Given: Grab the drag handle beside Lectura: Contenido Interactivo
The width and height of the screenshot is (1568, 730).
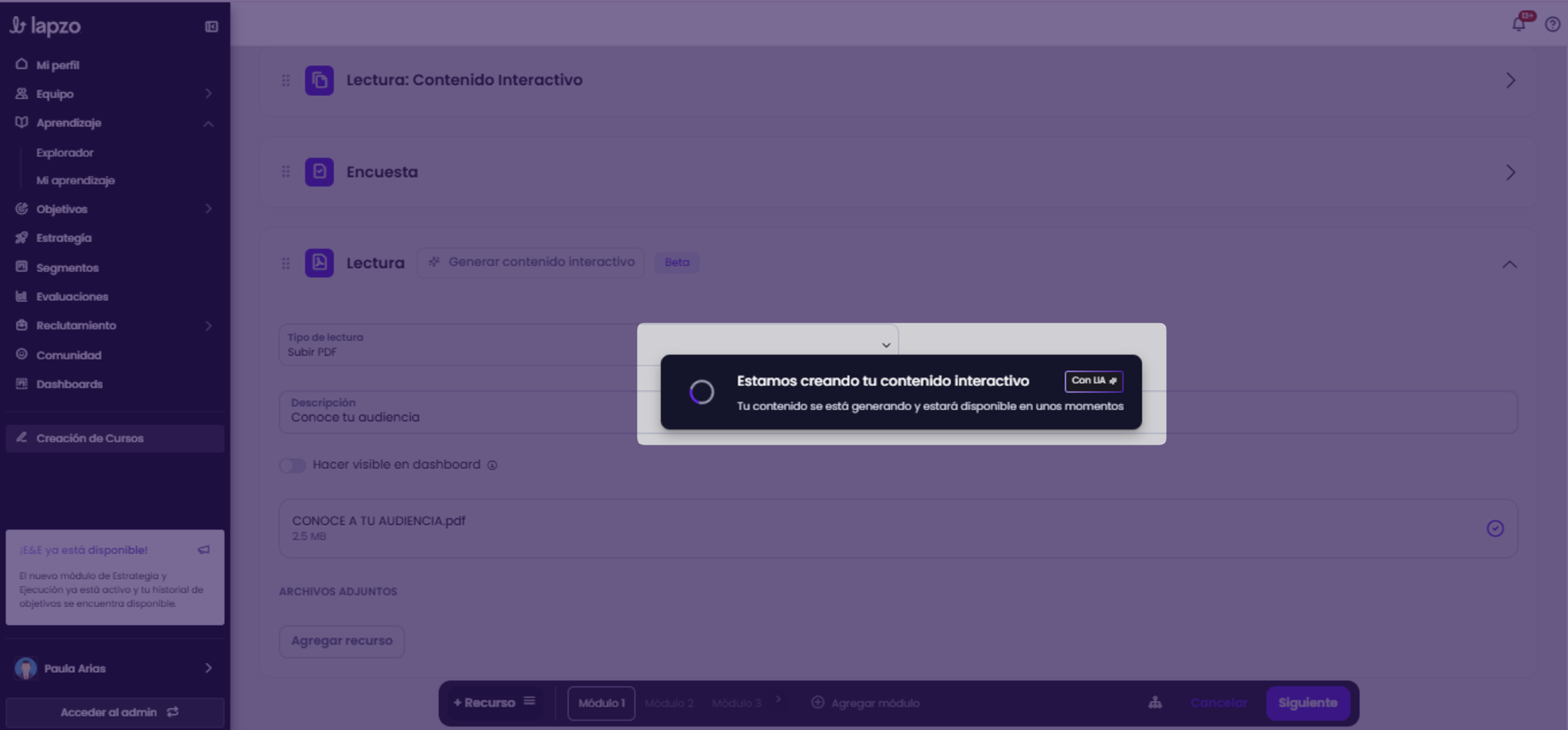Looking at the screenshot, I should (x=286, y=81).
